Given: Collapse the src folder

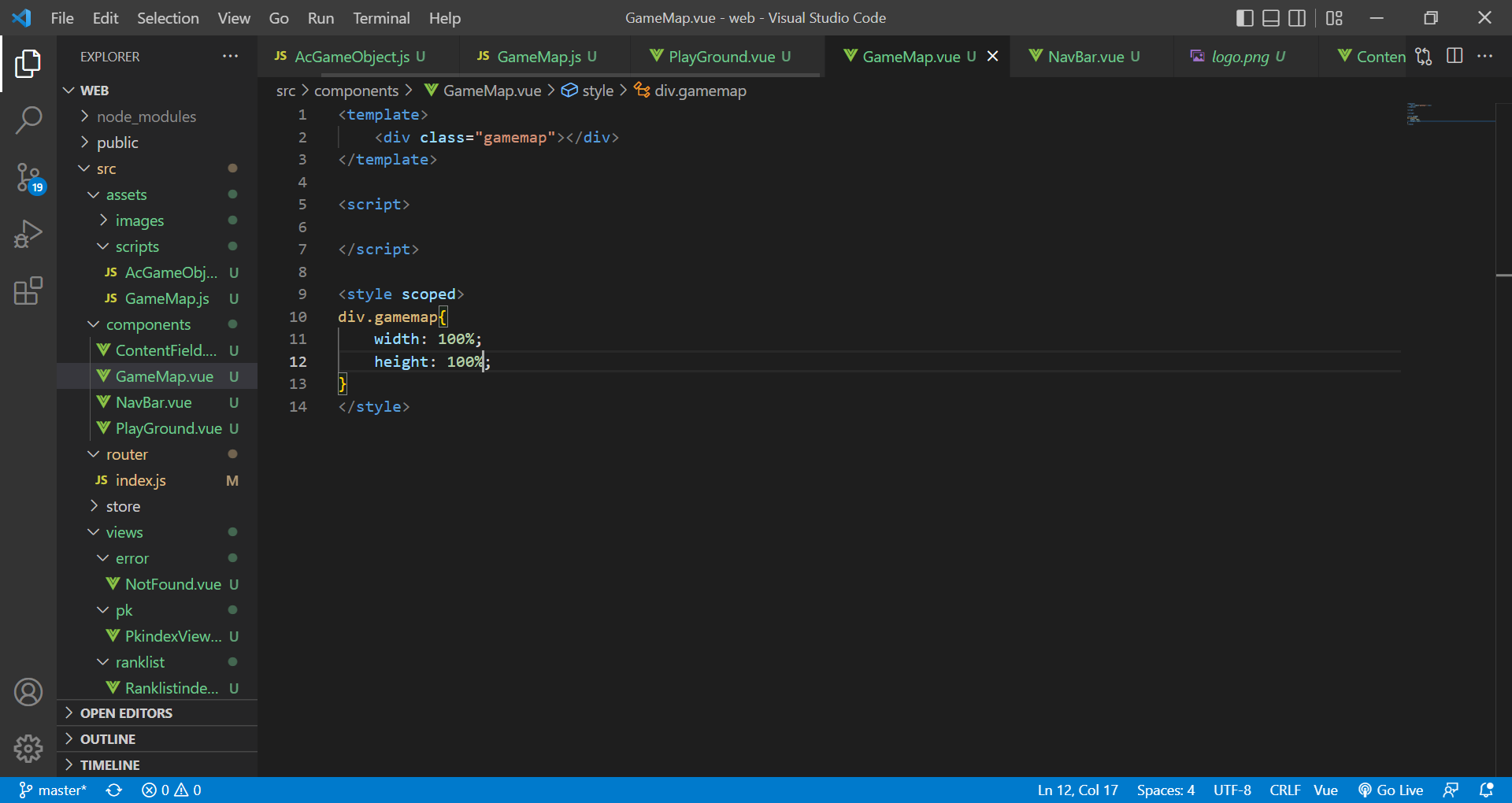Looking at the screenshot, I should [157, 168].
